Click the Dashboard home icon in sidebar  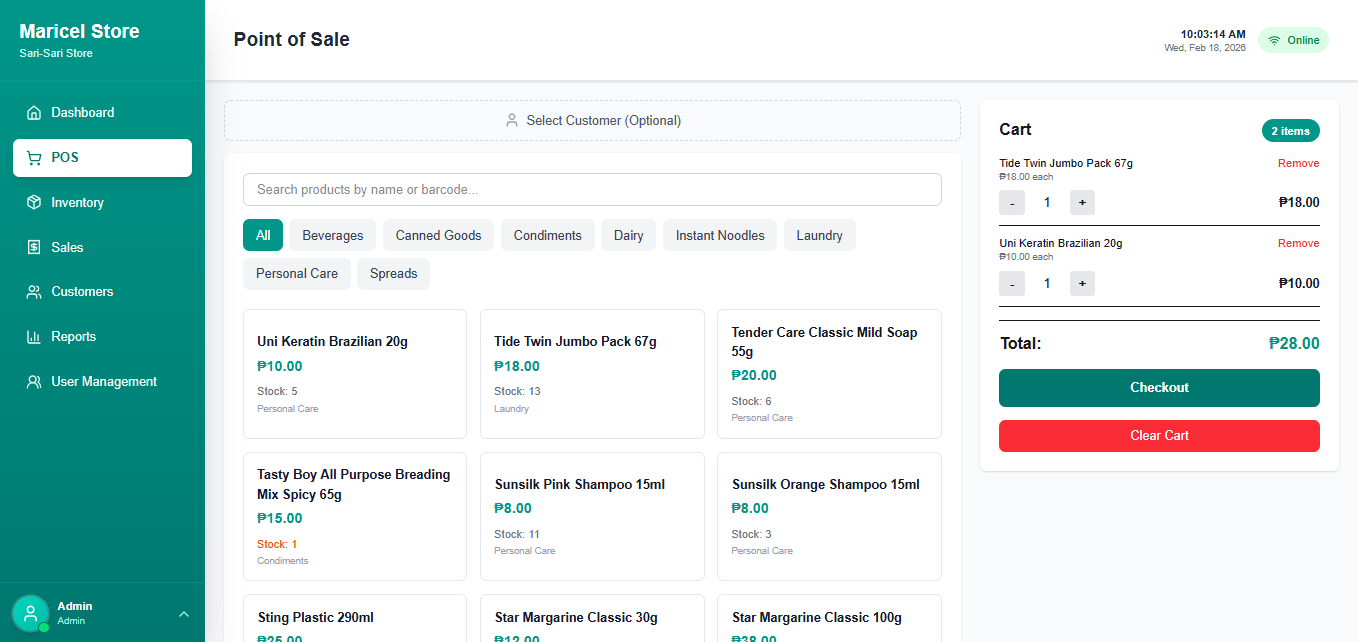[x=34, y=113]
